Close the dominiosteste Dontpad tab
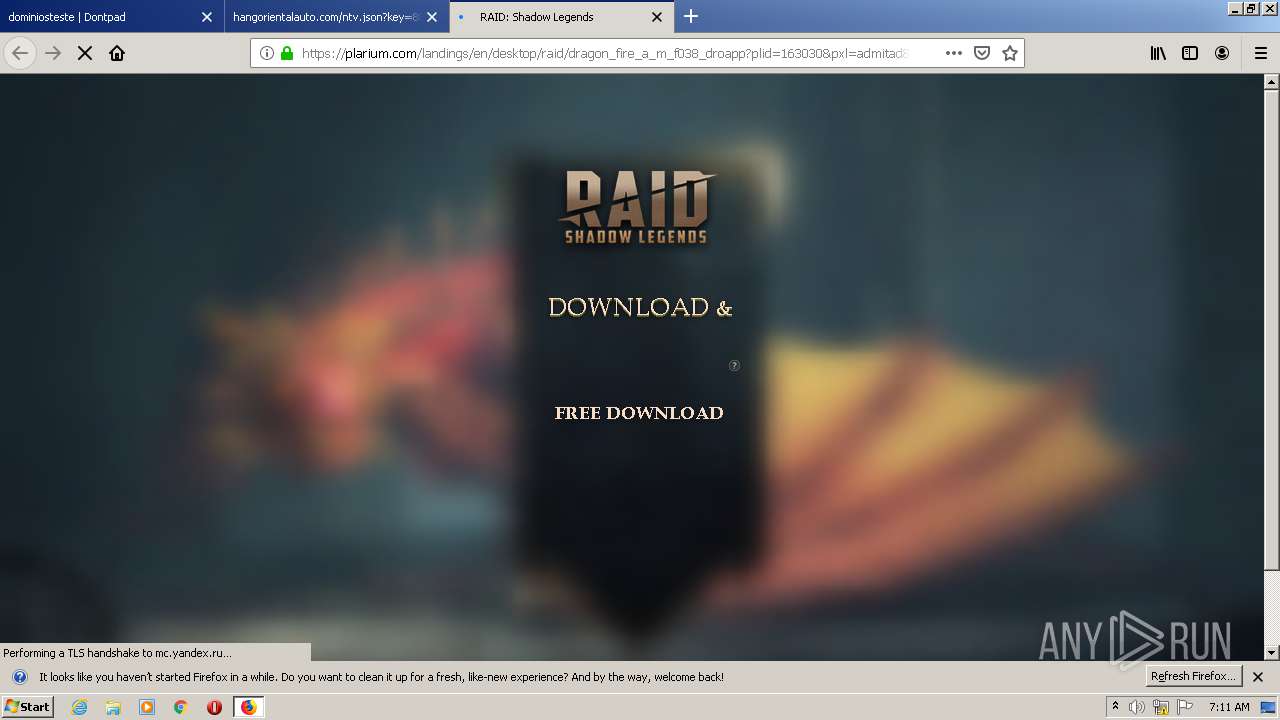The image size is (1280, 720). [207, 17]
